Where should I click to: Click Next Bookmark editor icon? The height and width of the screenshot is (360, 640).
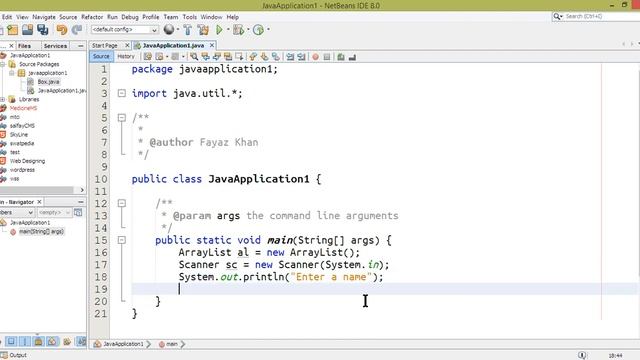click(264, 57)
